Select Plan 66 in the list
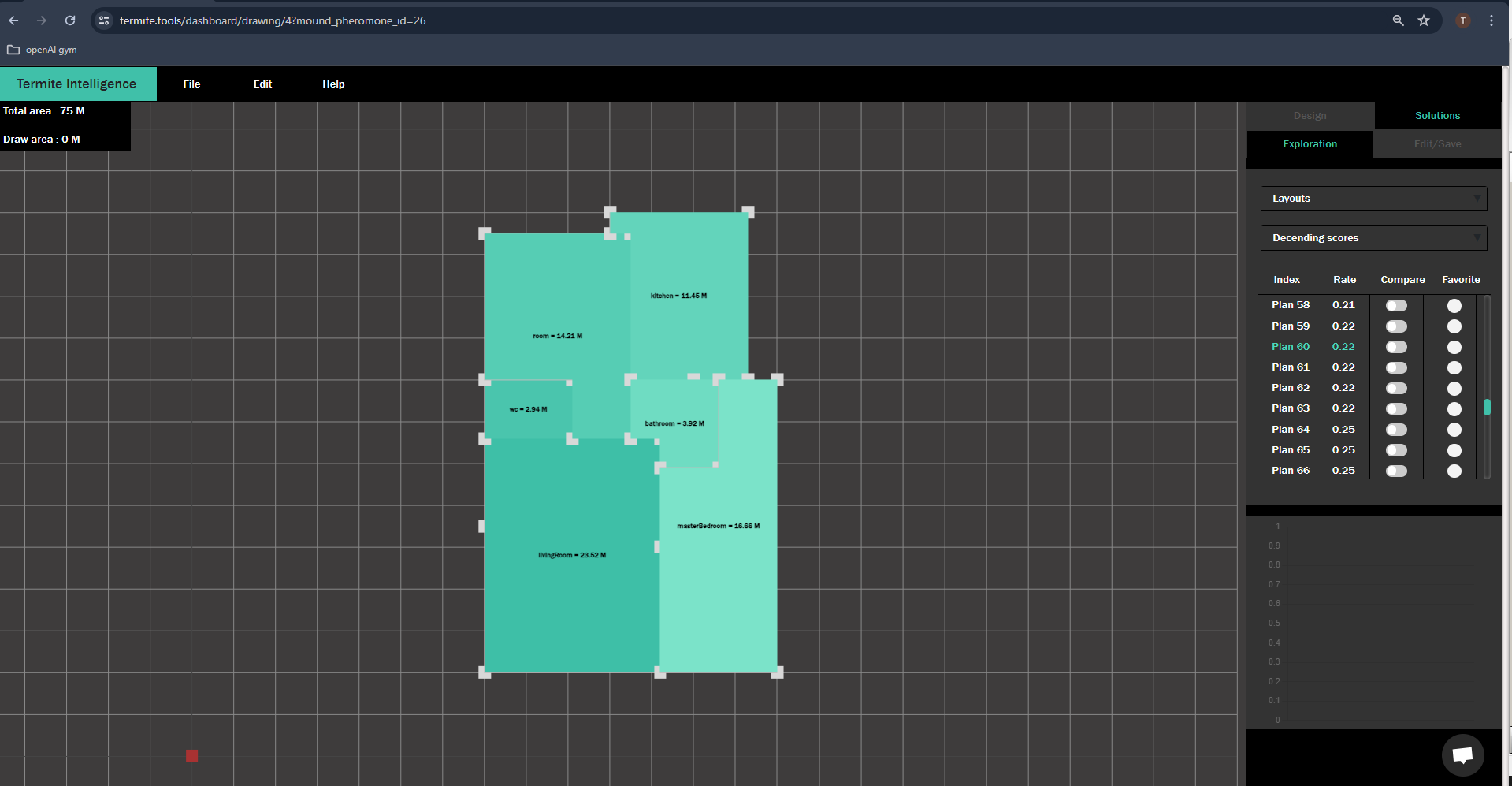1512x786 pixels. pyautogui.click(x=1291, y=471)
